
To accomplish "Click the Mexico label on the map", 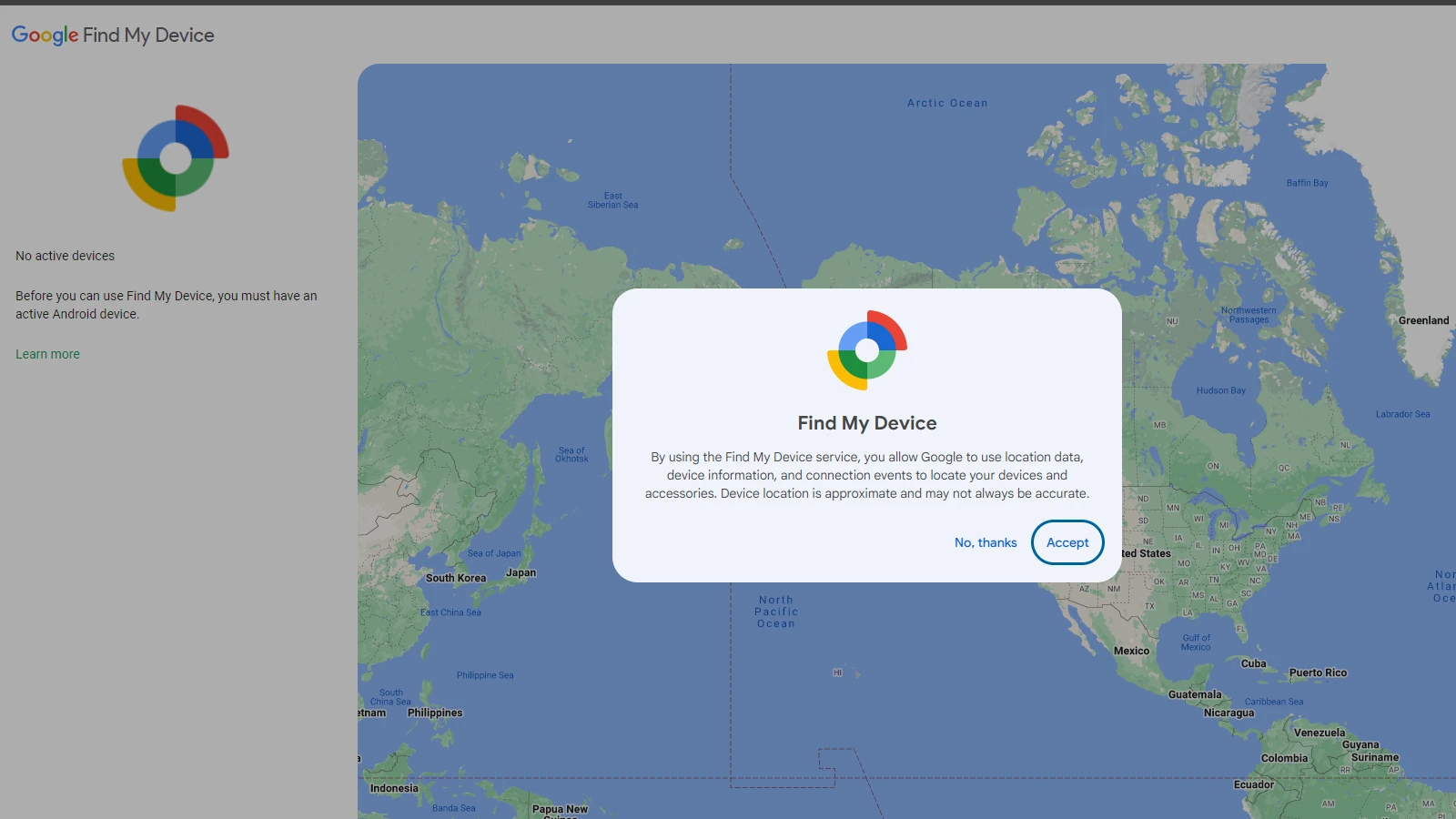I will click(1132, 651).
